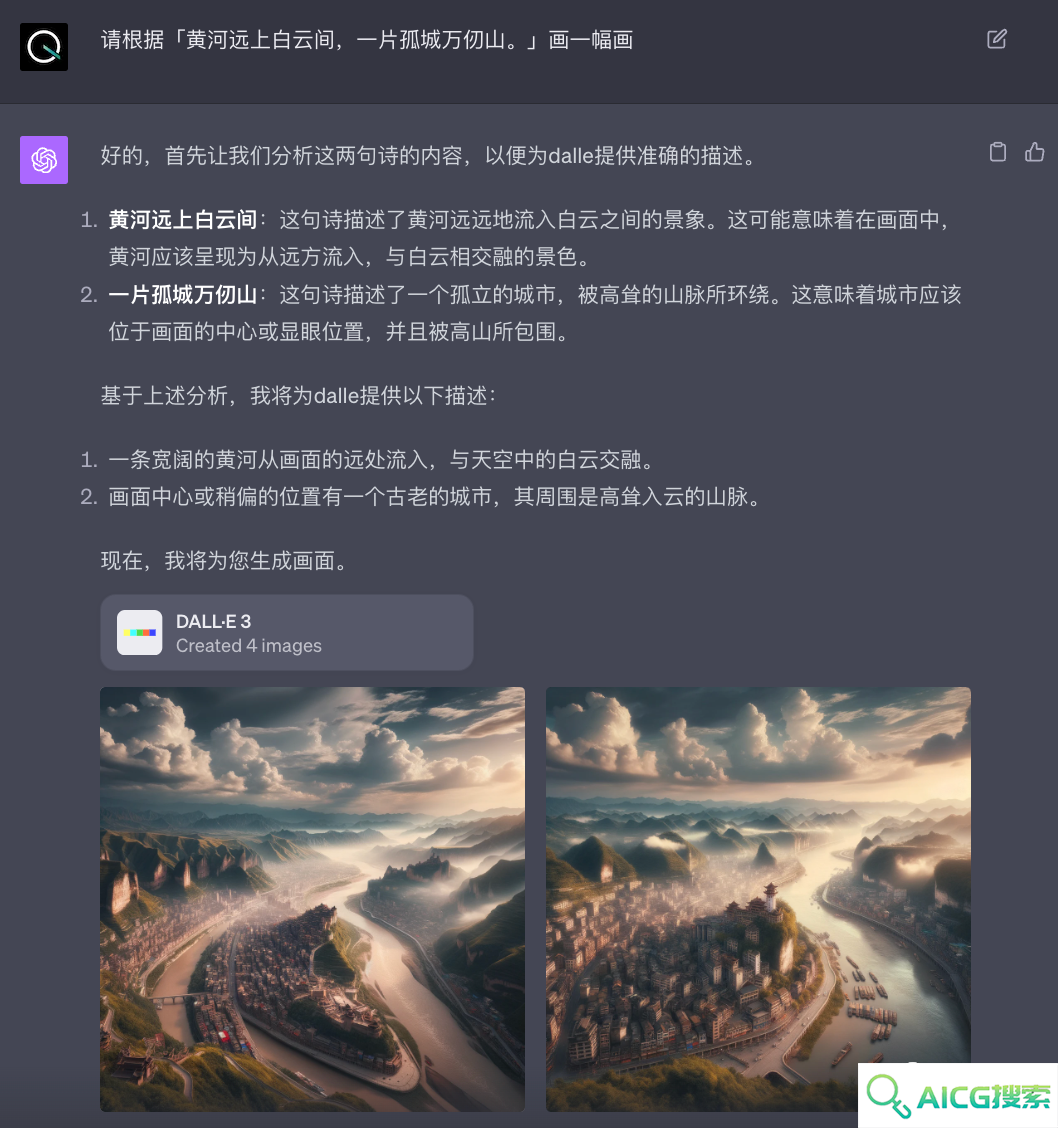Screen dimensions: 1058x1128
Task: Click the green magnifier in the AICG watermark
Action: tap(888, 1096)
